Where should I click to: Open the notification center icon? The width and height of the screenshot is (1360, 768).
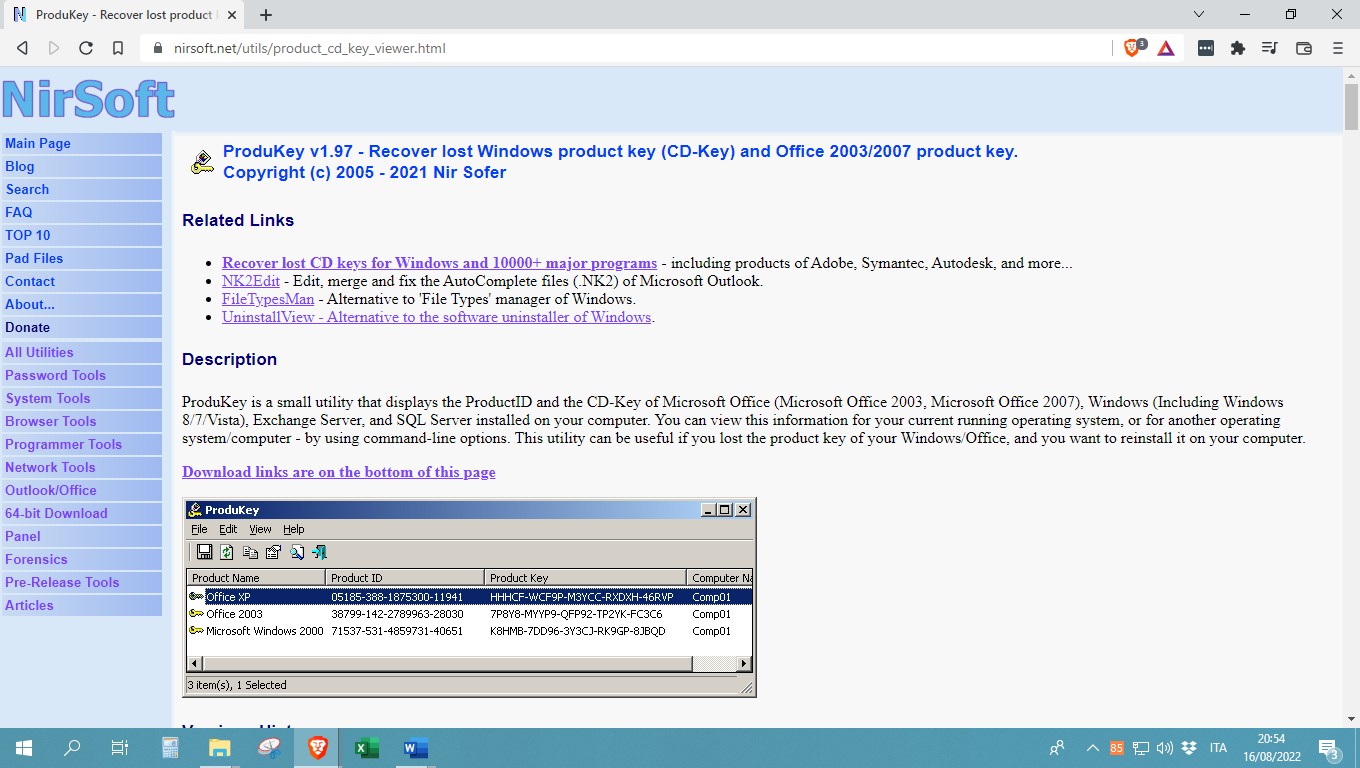(x=1329, y=749)
